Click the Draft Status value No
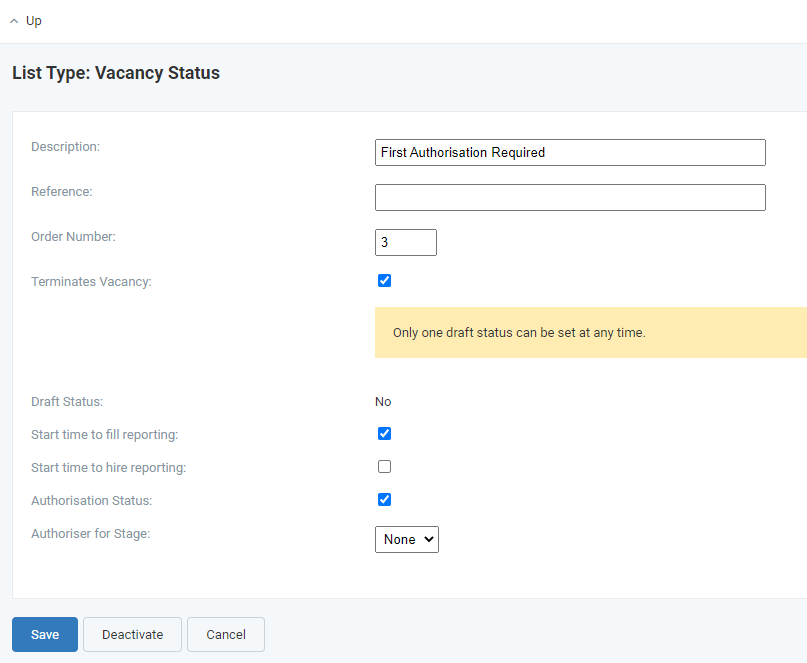Viewport: 807px width, 663px height. coord(383,402)
